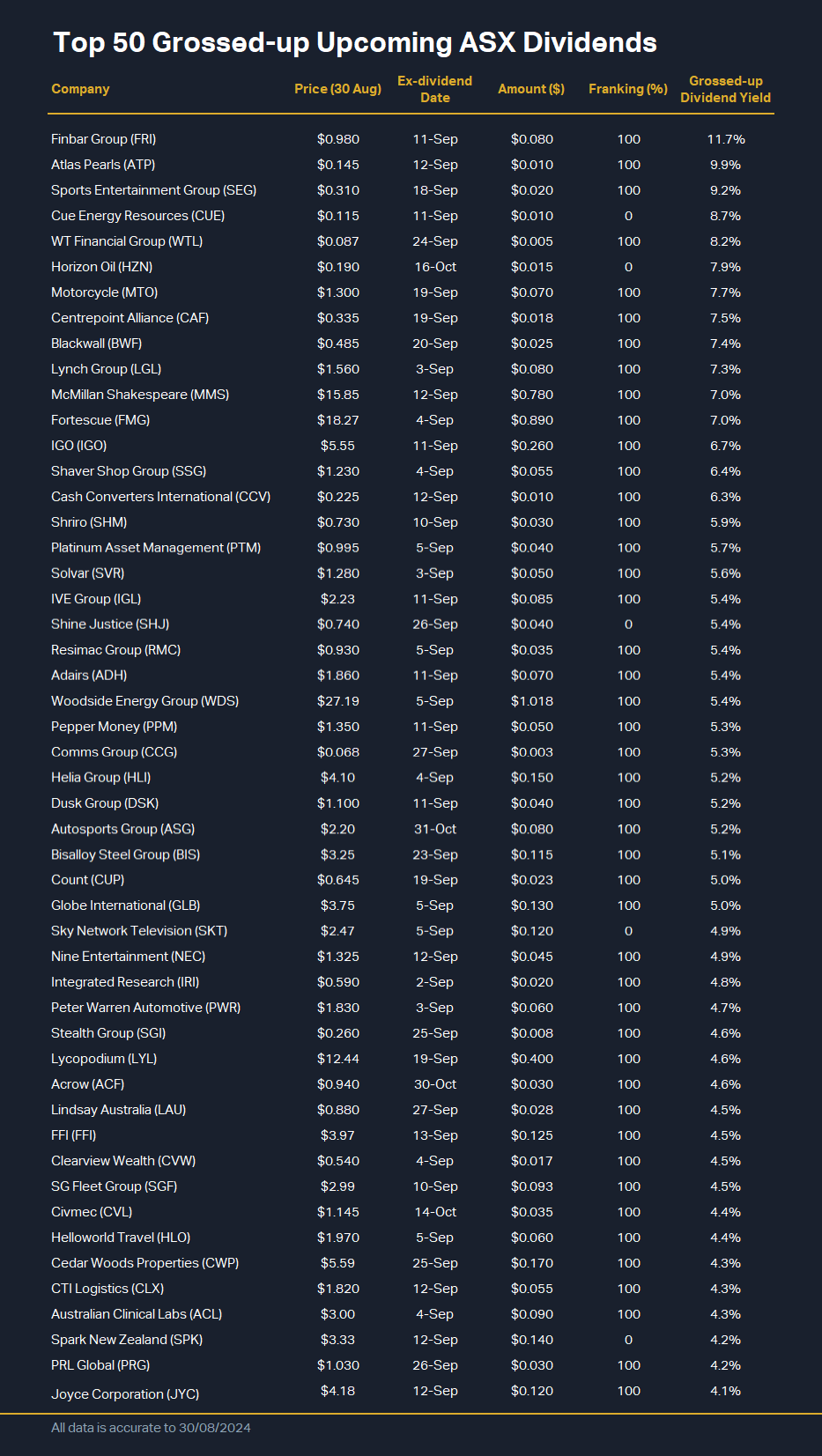The height and width of the screenshot is (1456, 822).
Task: Click the 11.7% yield value for Finbar
Action: tap(725, 139)
